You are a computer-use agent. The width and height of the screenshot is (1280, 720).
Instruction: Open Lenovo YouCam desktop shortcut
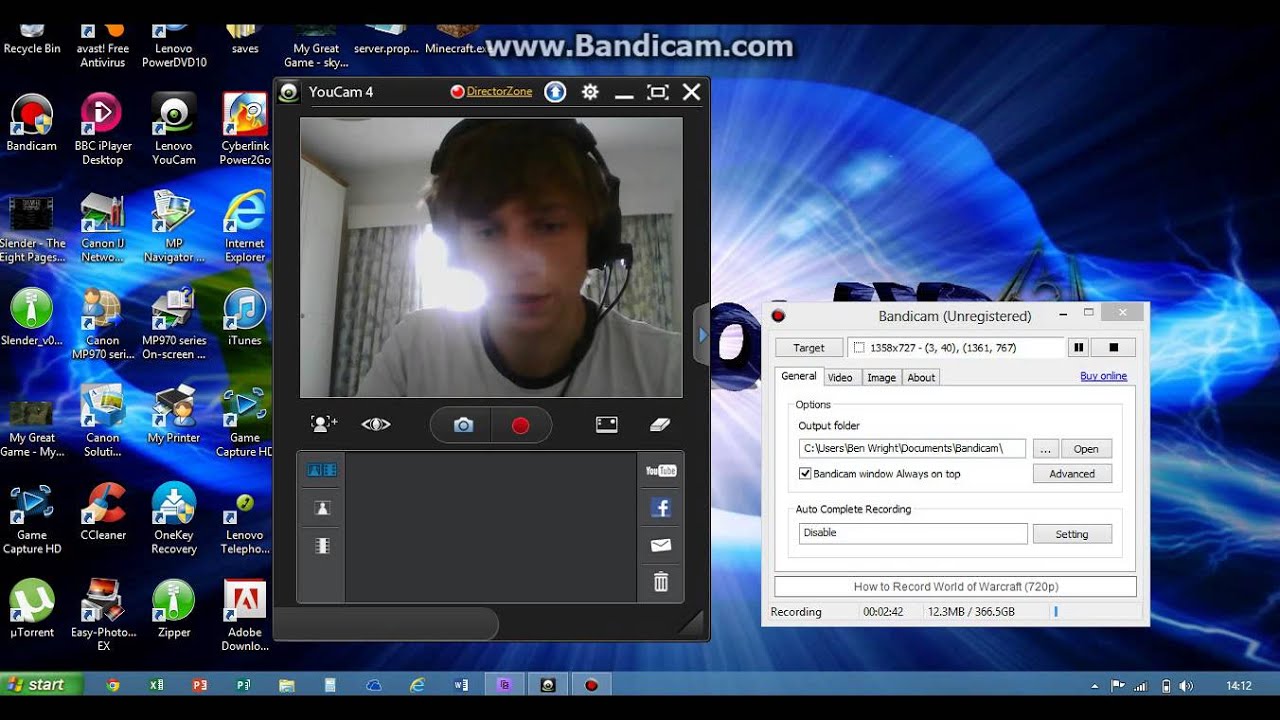pos(174,129)
